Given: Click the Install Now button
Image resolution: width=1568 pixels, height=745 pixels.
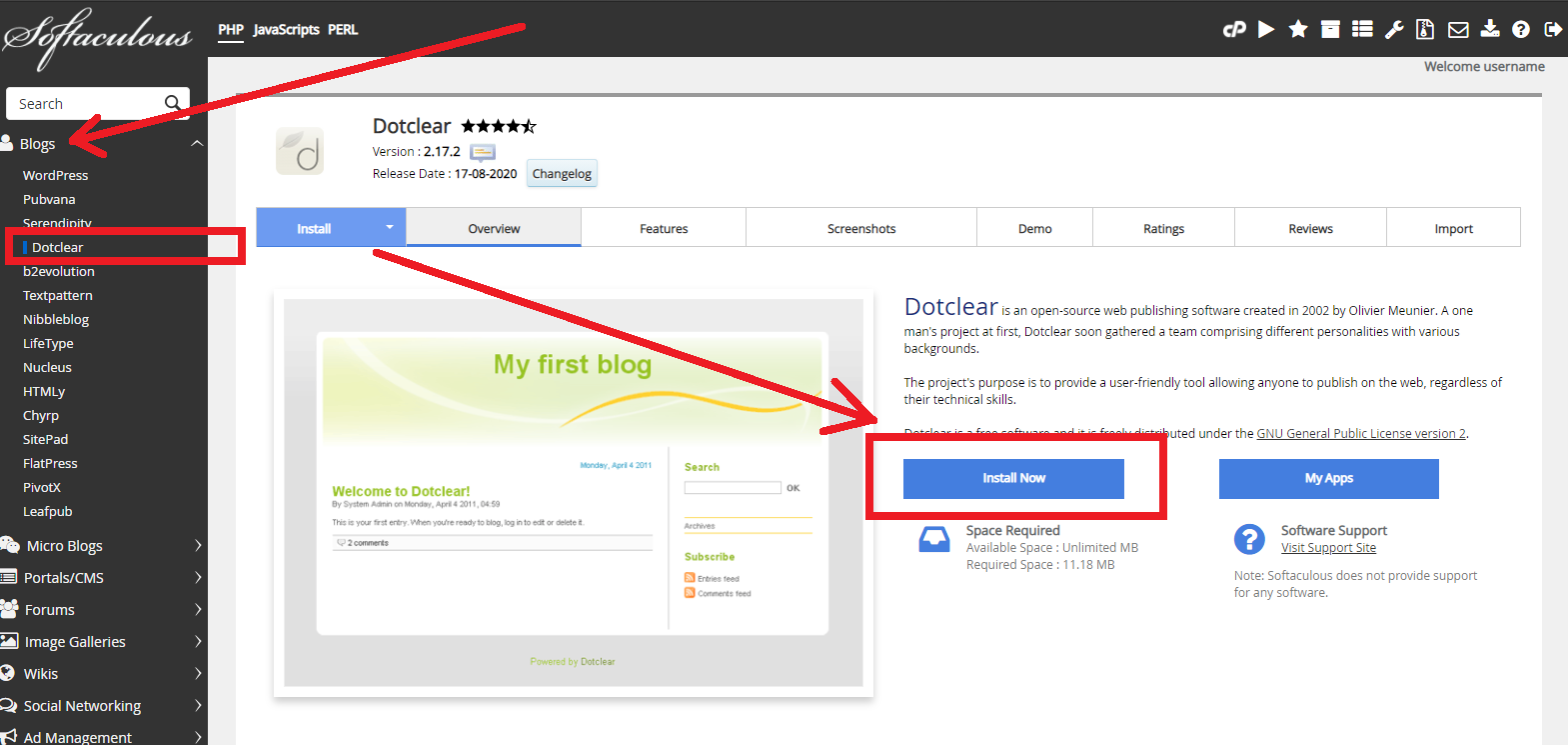Looking at the screenshot, I should (1013, 478).
